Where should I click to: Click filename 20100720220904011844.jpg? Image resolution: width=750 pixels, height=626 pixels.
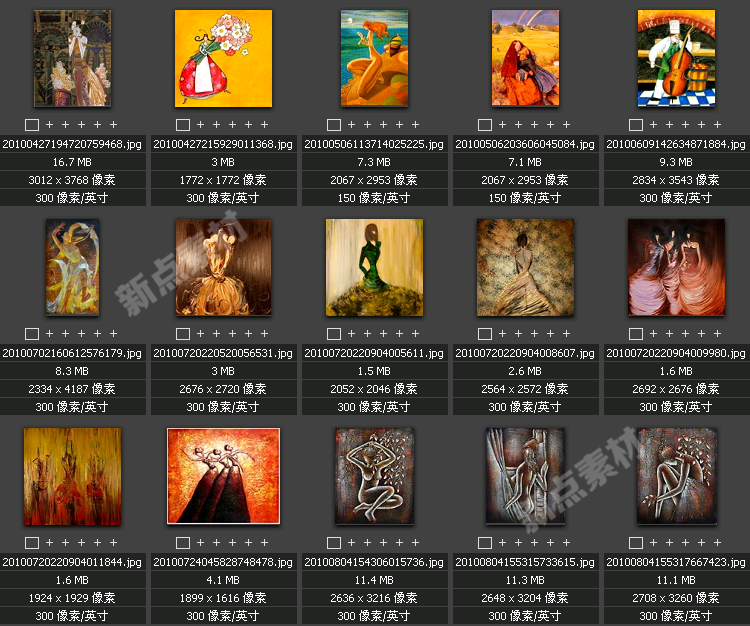pos(72,562)
